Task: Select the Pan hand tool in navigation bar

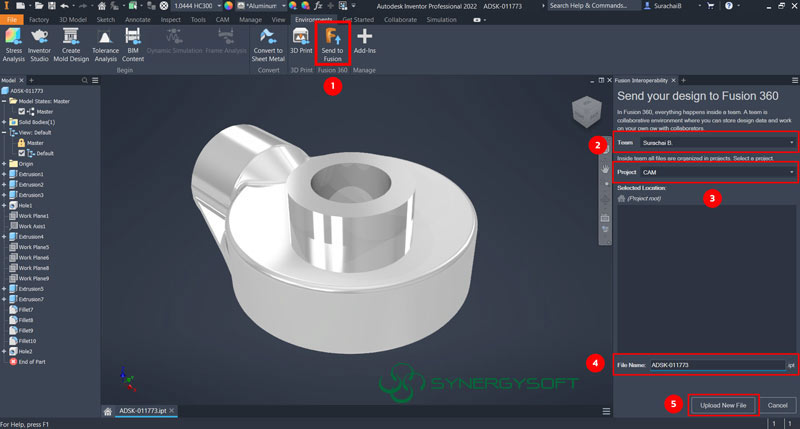Action: [x=605, y=168]
